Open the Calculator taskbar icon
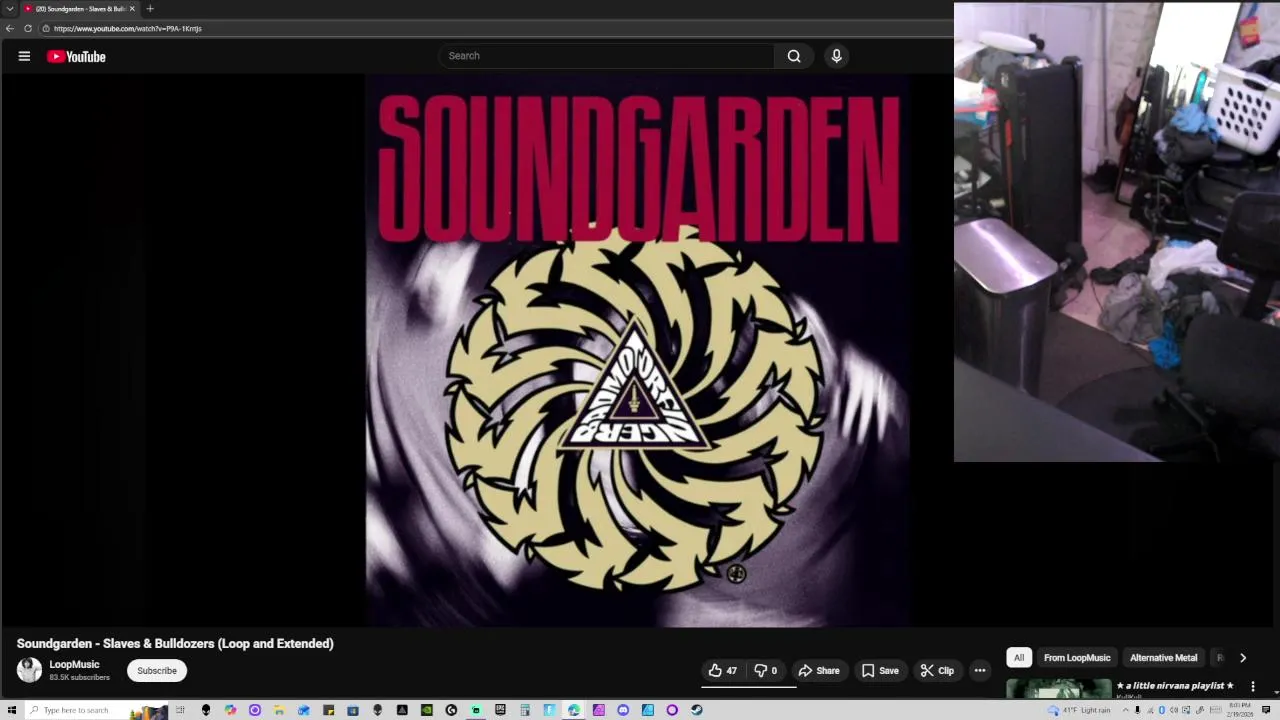The height and width of the screenshot is (720, 1280). (x=525, y=710)
